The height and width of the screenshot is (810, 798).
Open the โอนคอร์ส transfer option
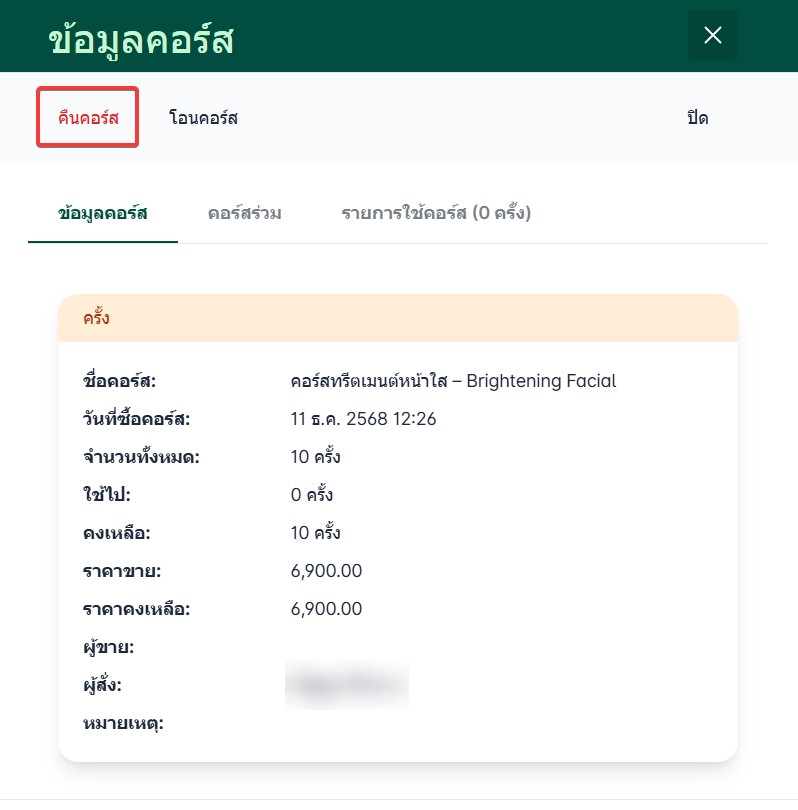(203, 118)
